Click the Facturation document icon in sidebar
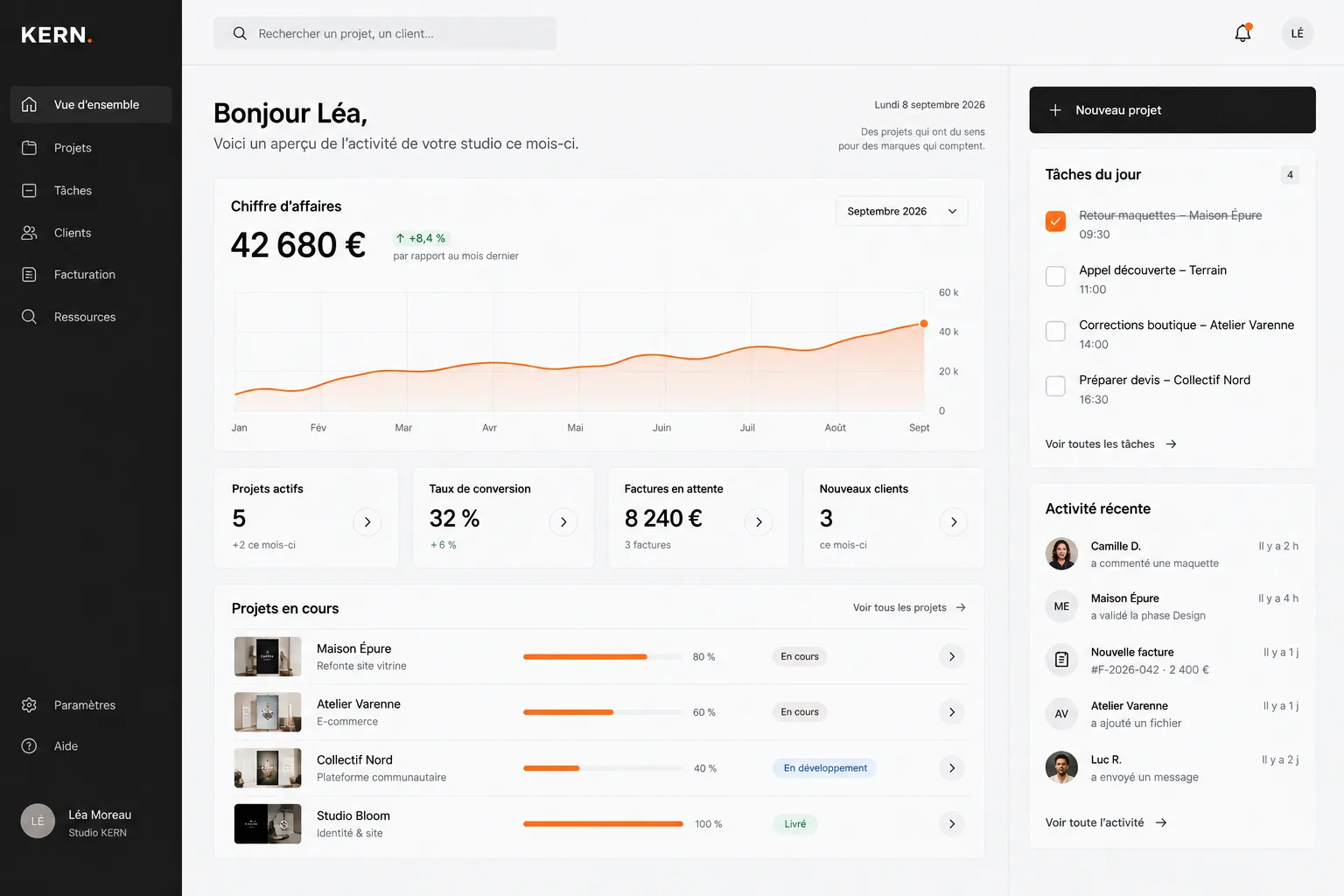 click(x=29, y=275)
